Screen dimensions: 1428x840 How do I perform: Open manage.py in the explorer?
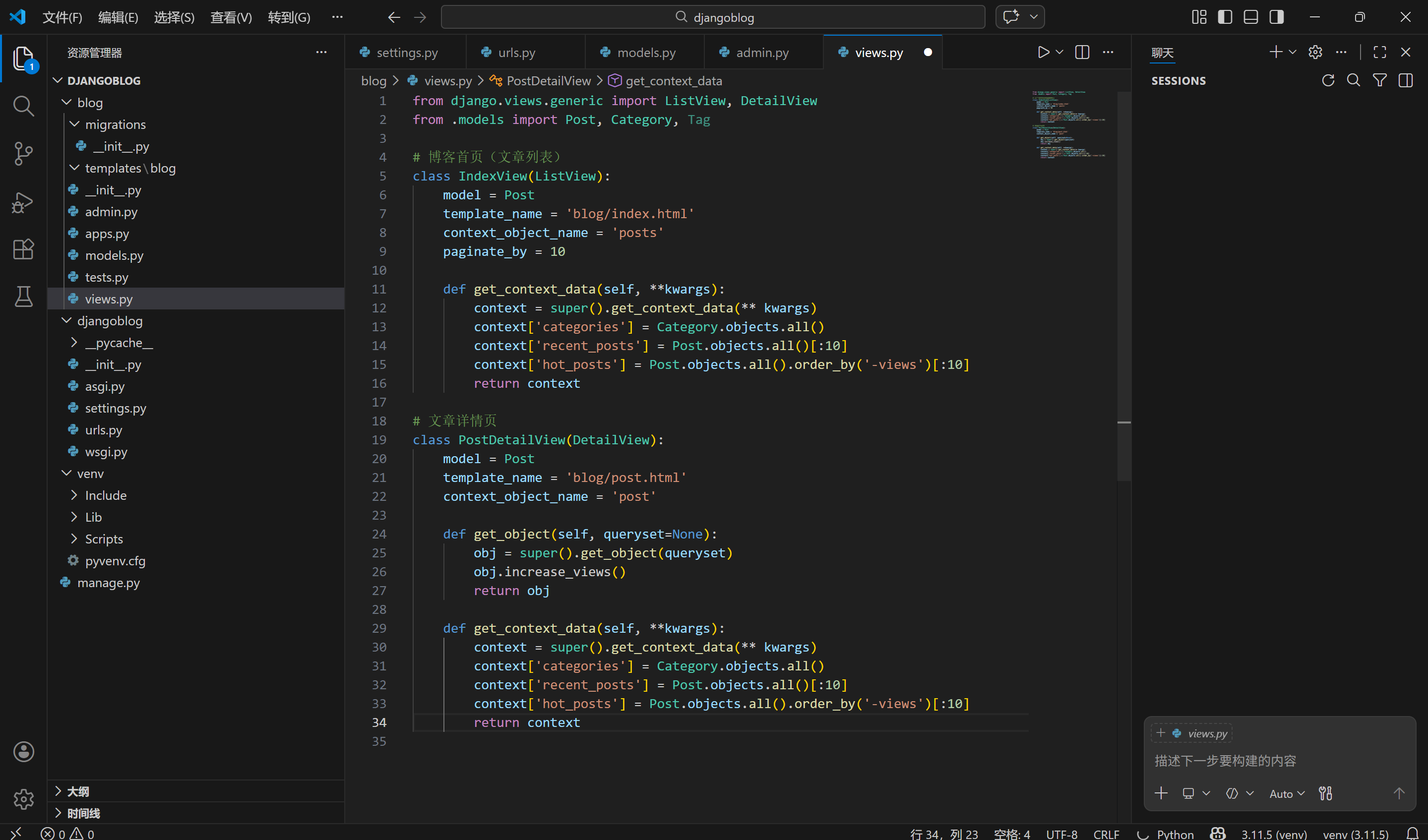coord(108,582)
